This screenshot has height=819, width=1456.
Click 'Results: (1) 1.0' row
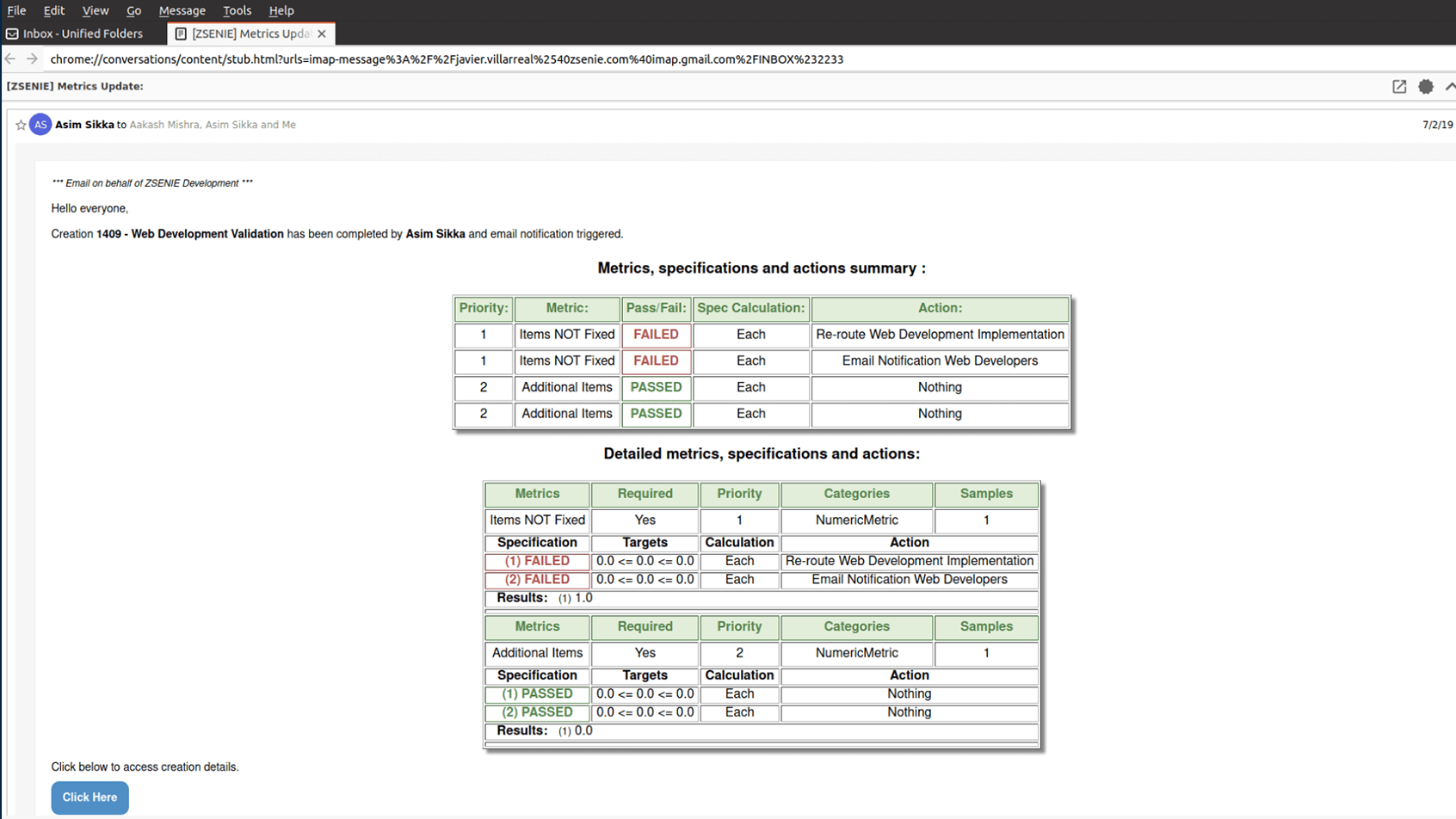pos(762,598)
